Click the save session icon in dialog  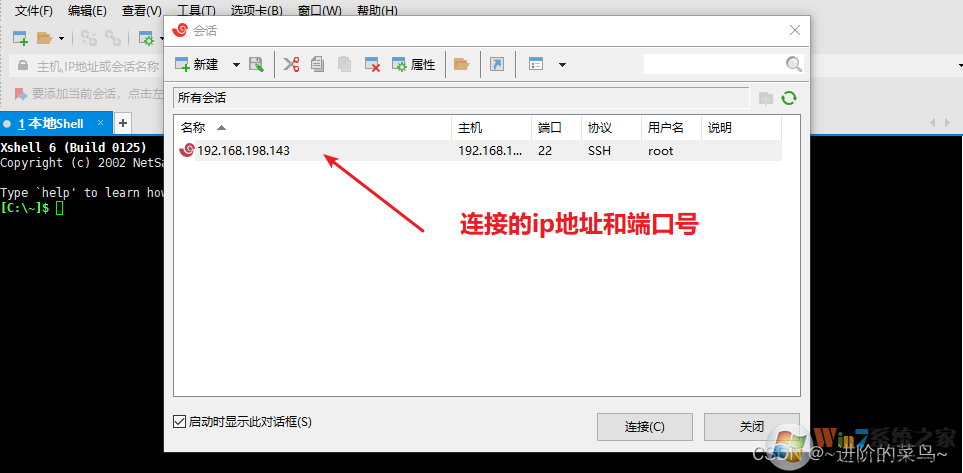tap(256, 64)
